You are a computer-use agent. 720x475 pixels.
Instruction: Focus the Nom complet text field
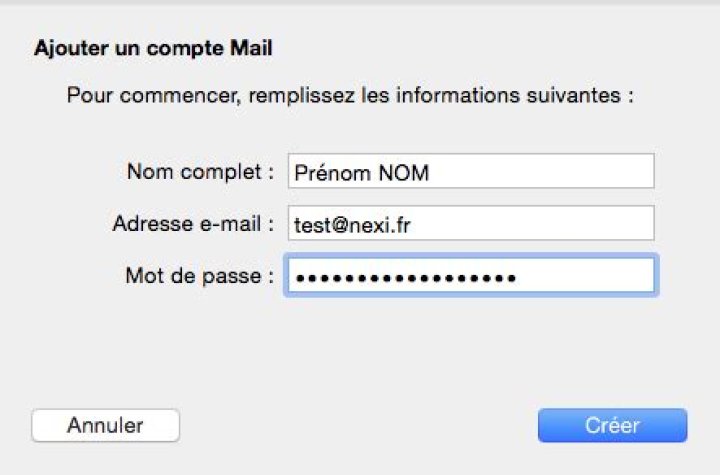tap(470, 171)
